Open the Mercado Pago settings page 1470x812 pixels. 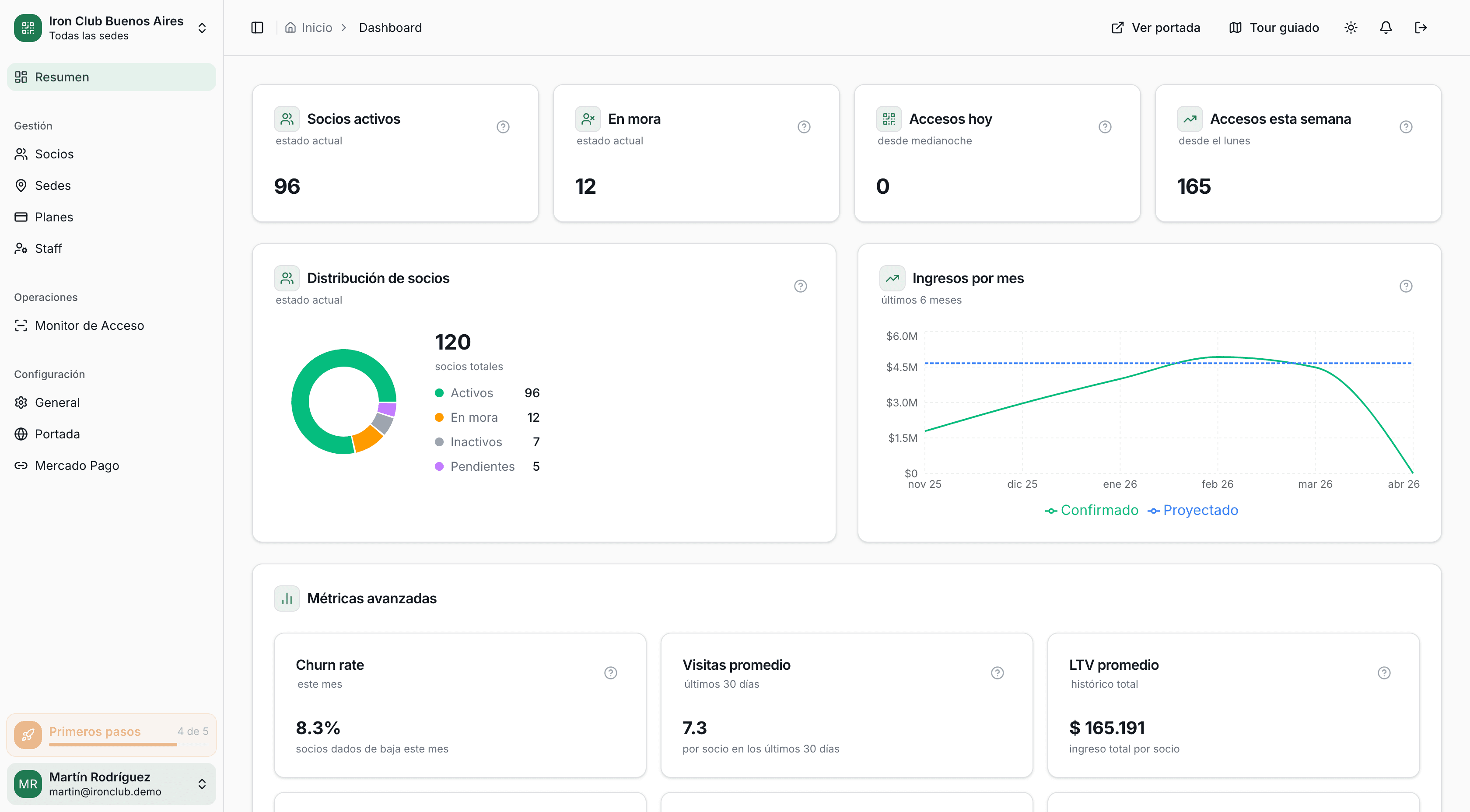[x=77, y=465]
